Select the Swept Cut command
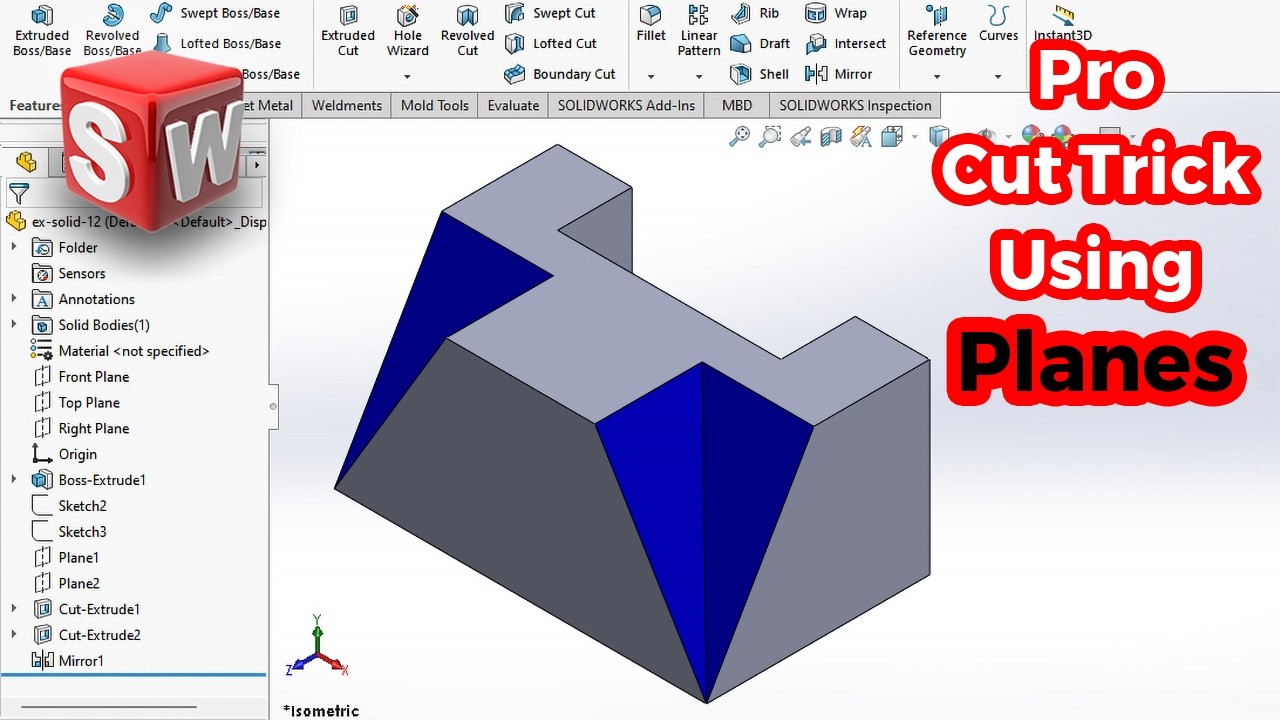The height and width of the screenshot is (720, 1280). tap(550, 13)
